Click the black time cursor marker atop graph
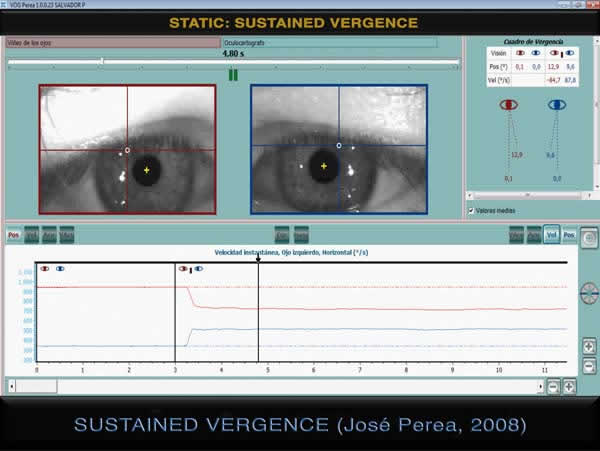The height and width of the screenshot is (451, 600). point(258,258)
